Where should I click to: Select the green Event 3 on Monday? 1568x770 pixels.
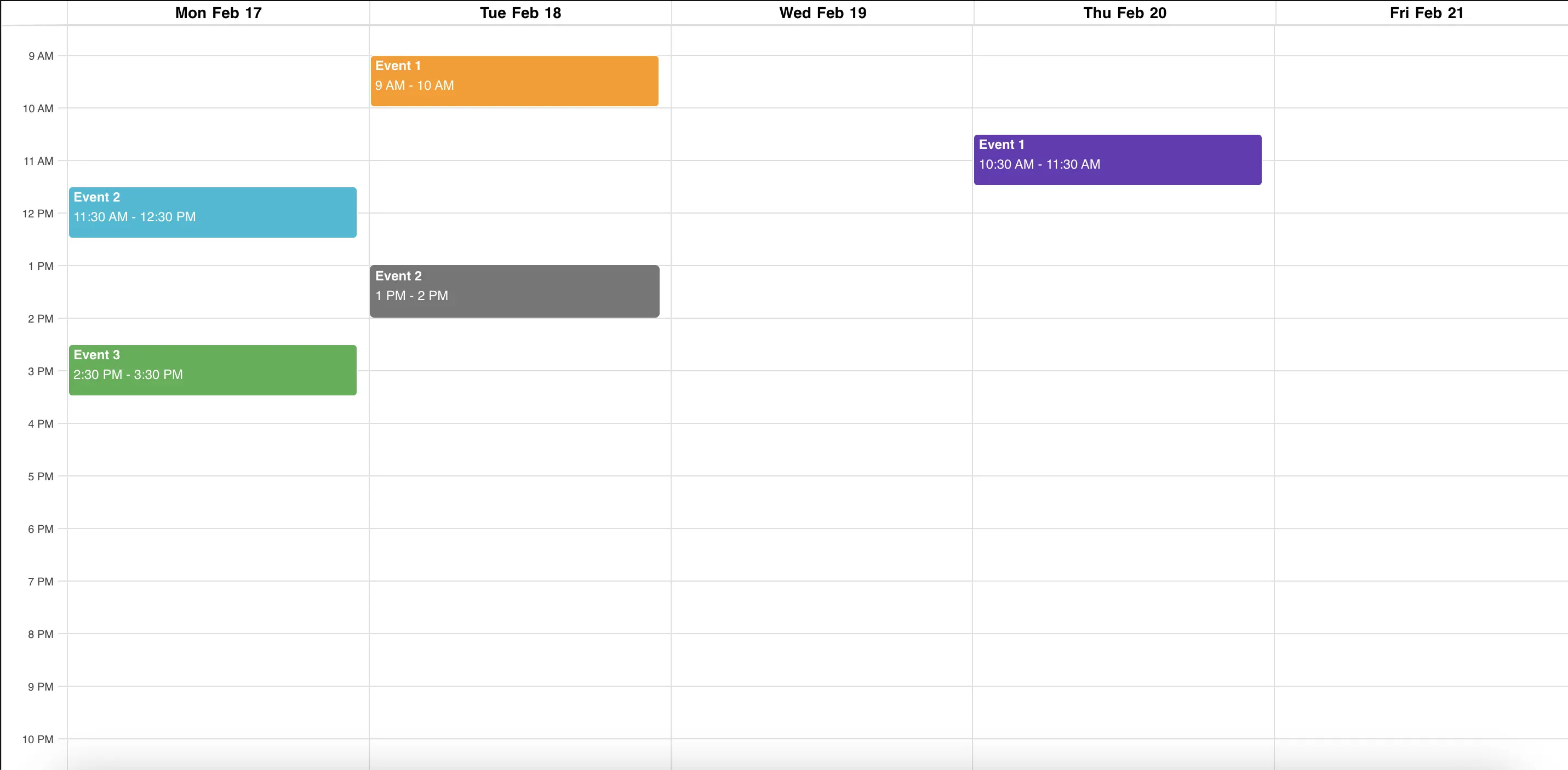coord(212,370)
